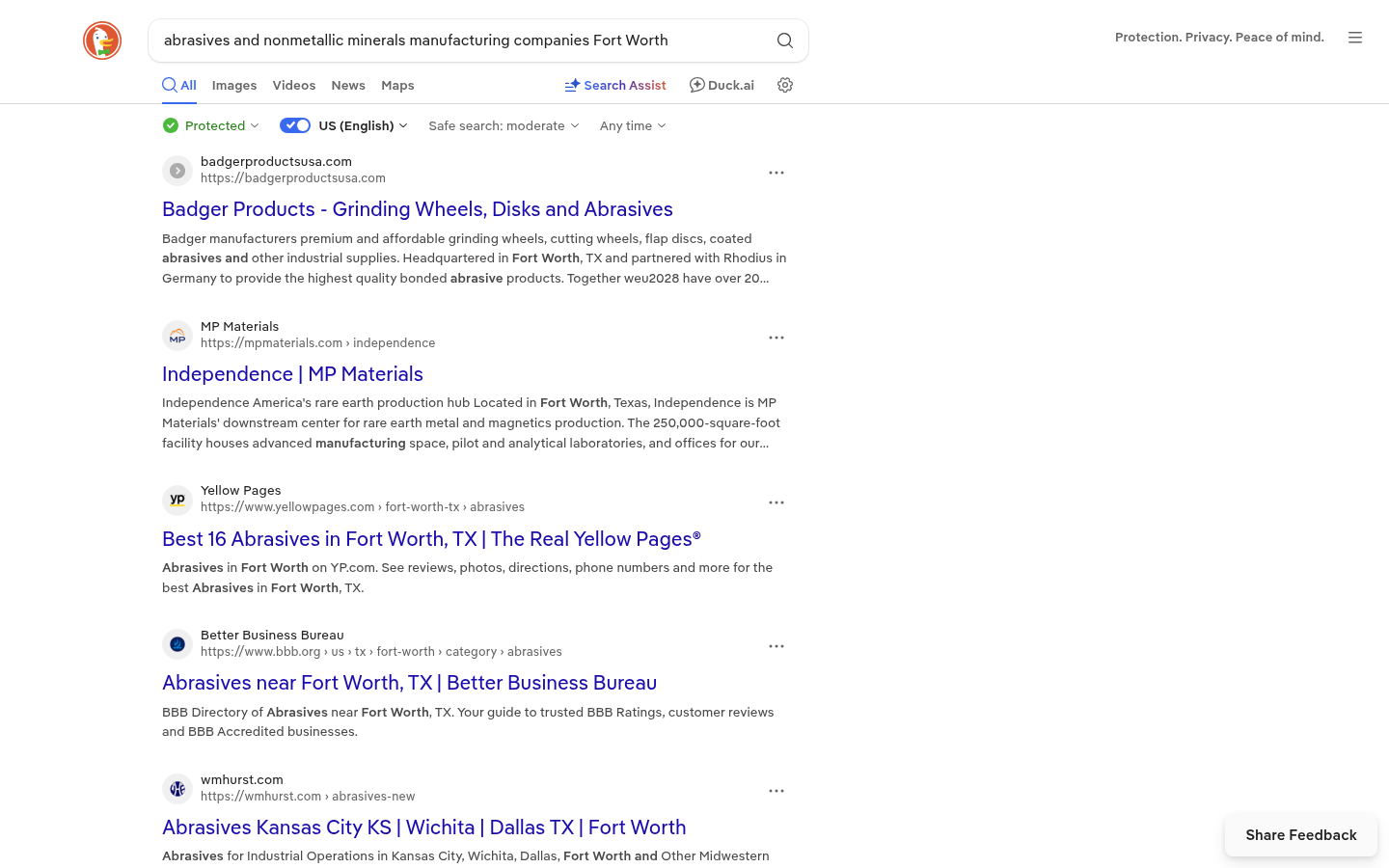Select the All tab
The height and width of the screenshot is (868, 1389).
click(x=179, y=85)
